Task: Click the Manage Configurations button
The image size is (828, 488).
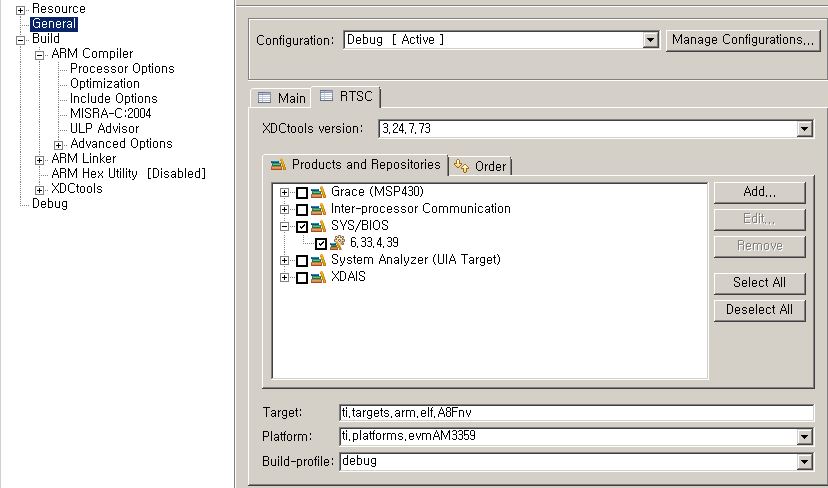Action: click(742, 40)
